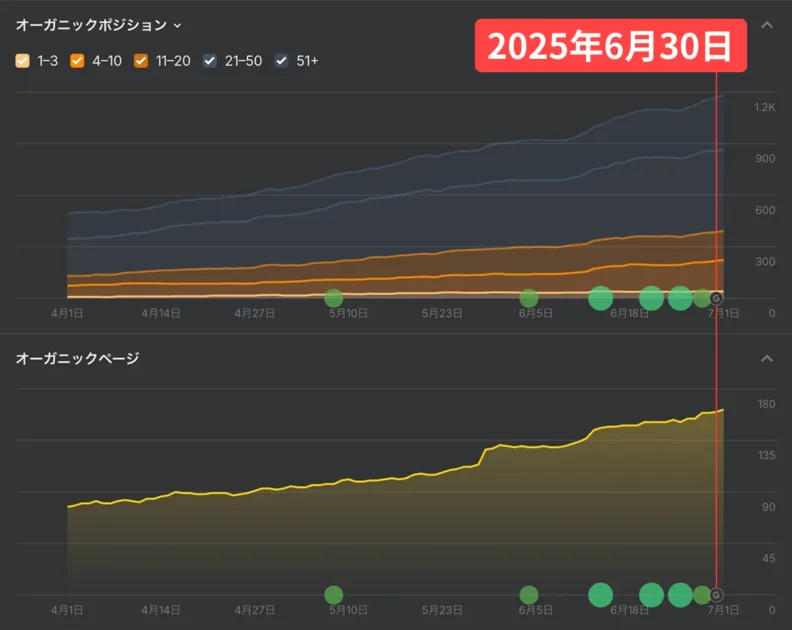
Task: Collapse the オーガニックポジション panel with chevron
Action: [x=767, y=25]
